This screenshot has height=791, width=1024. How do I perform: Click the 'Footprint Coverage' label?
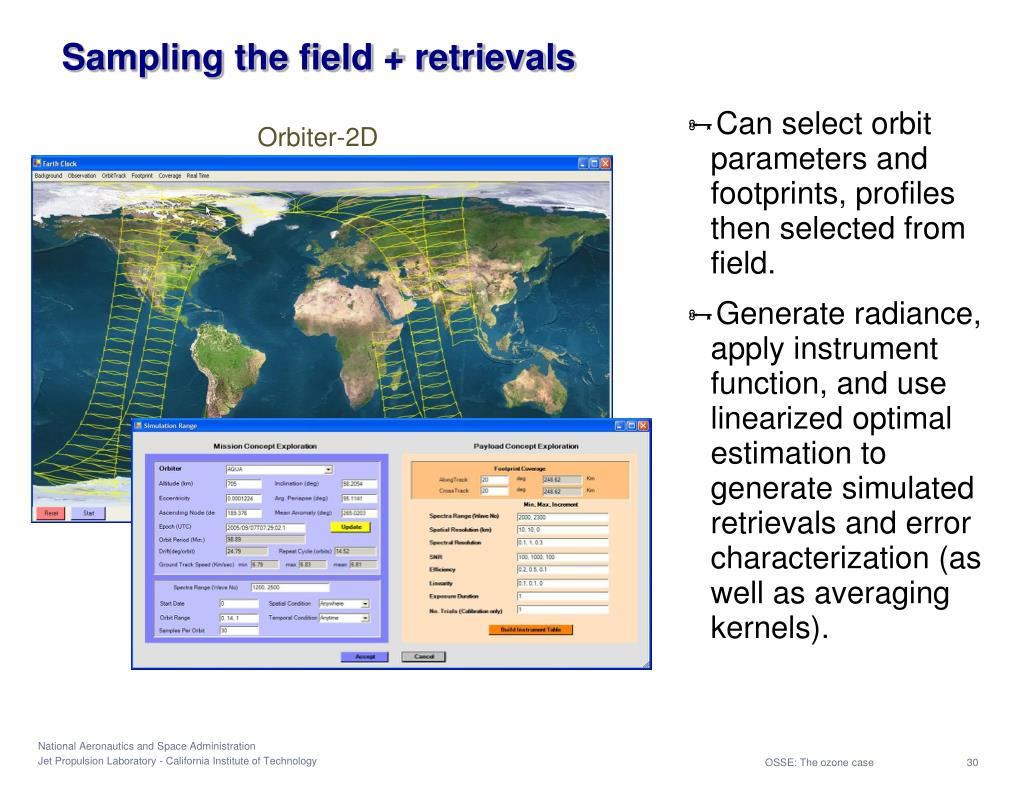520,469
